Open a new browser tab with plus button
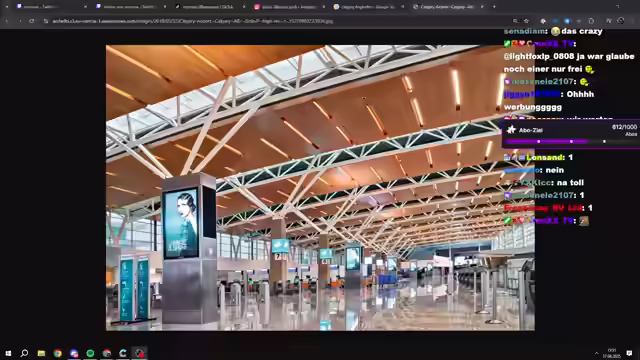Screen dimensions: 640x360 pyautogui.click(x=494, y=7)
